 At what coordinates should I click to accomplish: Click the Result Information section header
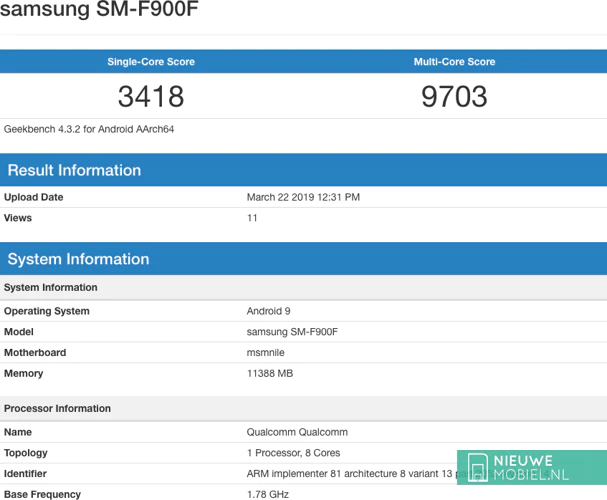coord(304,170)
